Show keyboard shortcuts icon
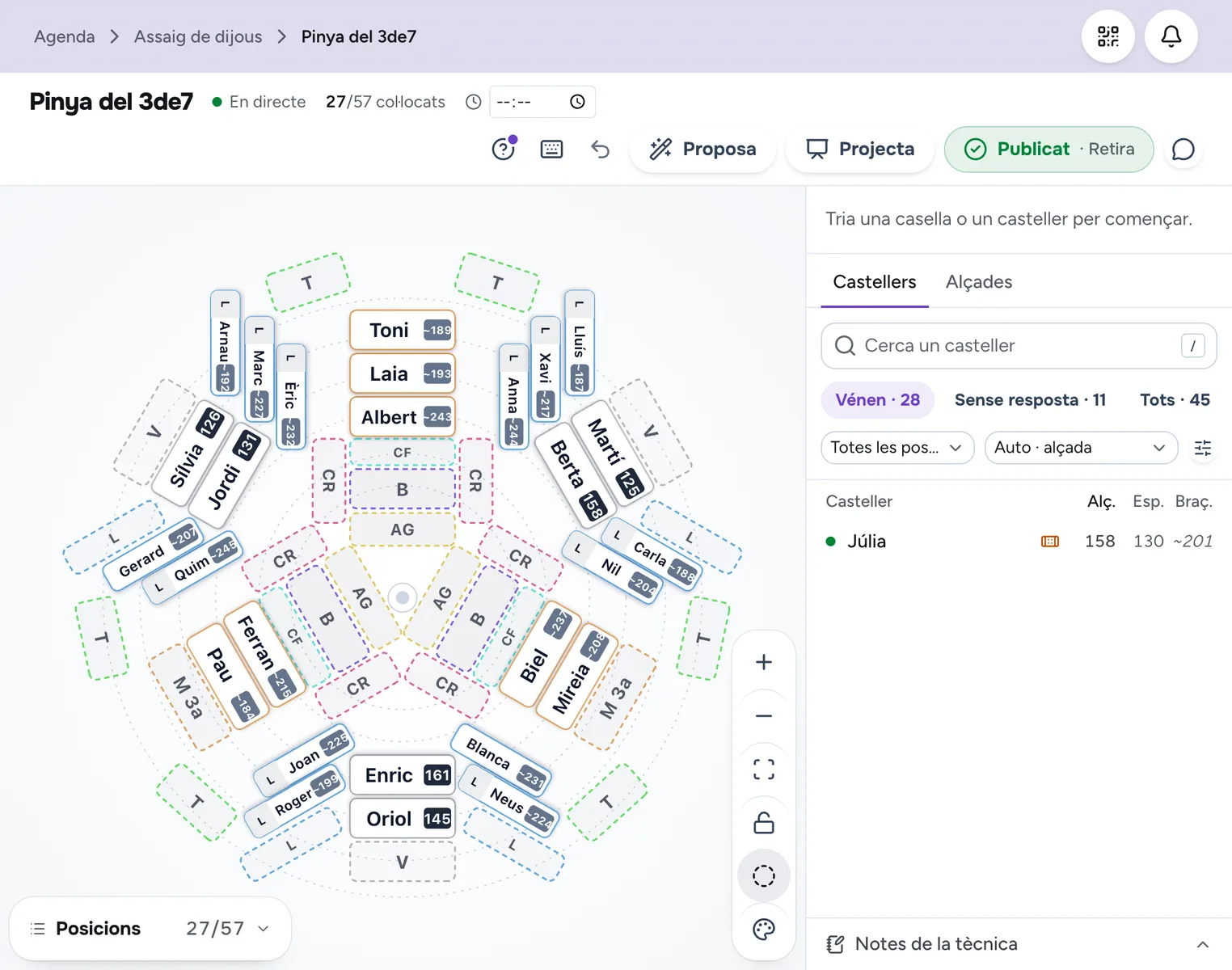 (x=551, y=149)
